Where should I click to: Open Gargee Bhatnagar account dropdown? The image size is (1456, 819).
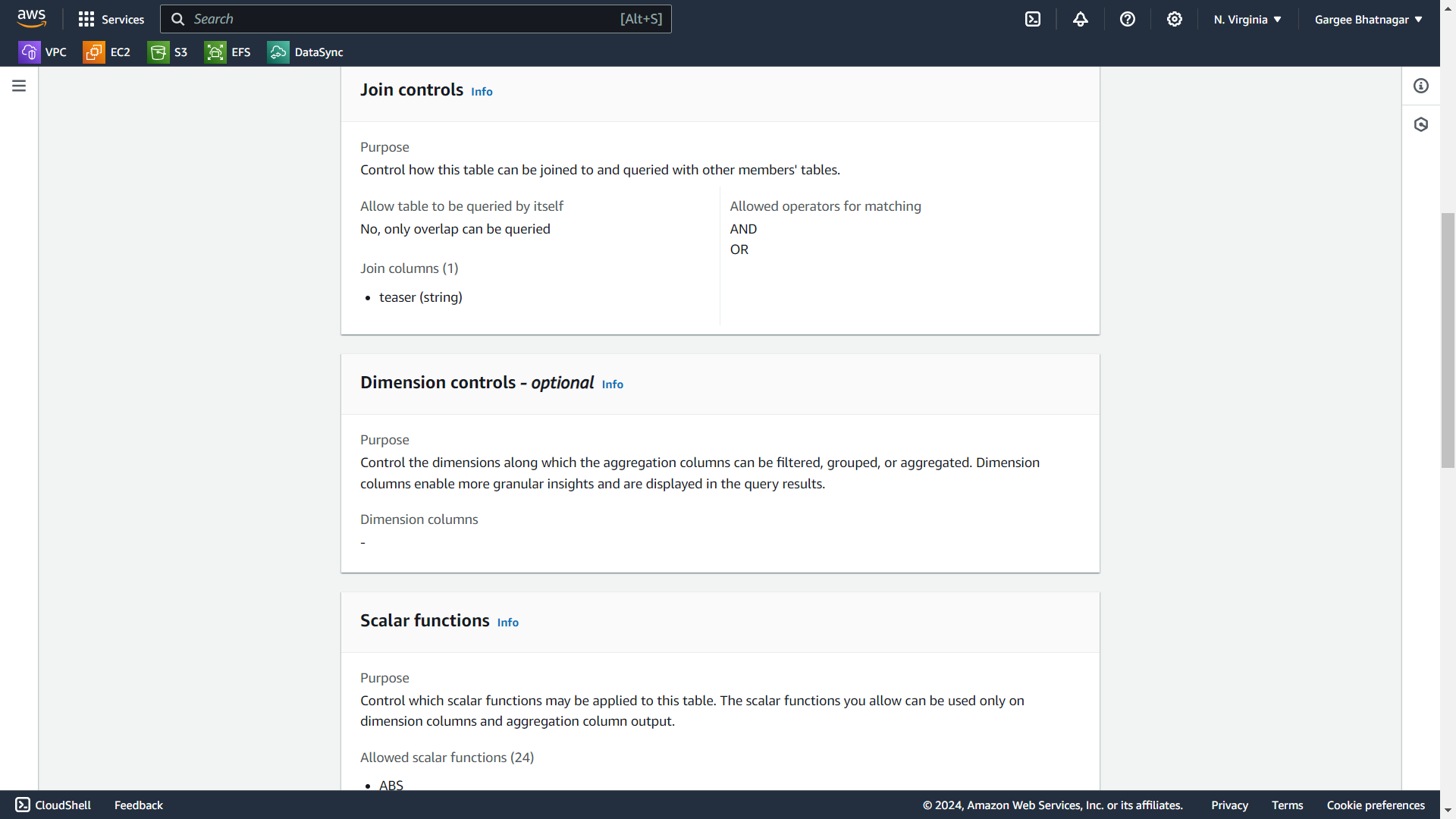[x=1368, y=19]
